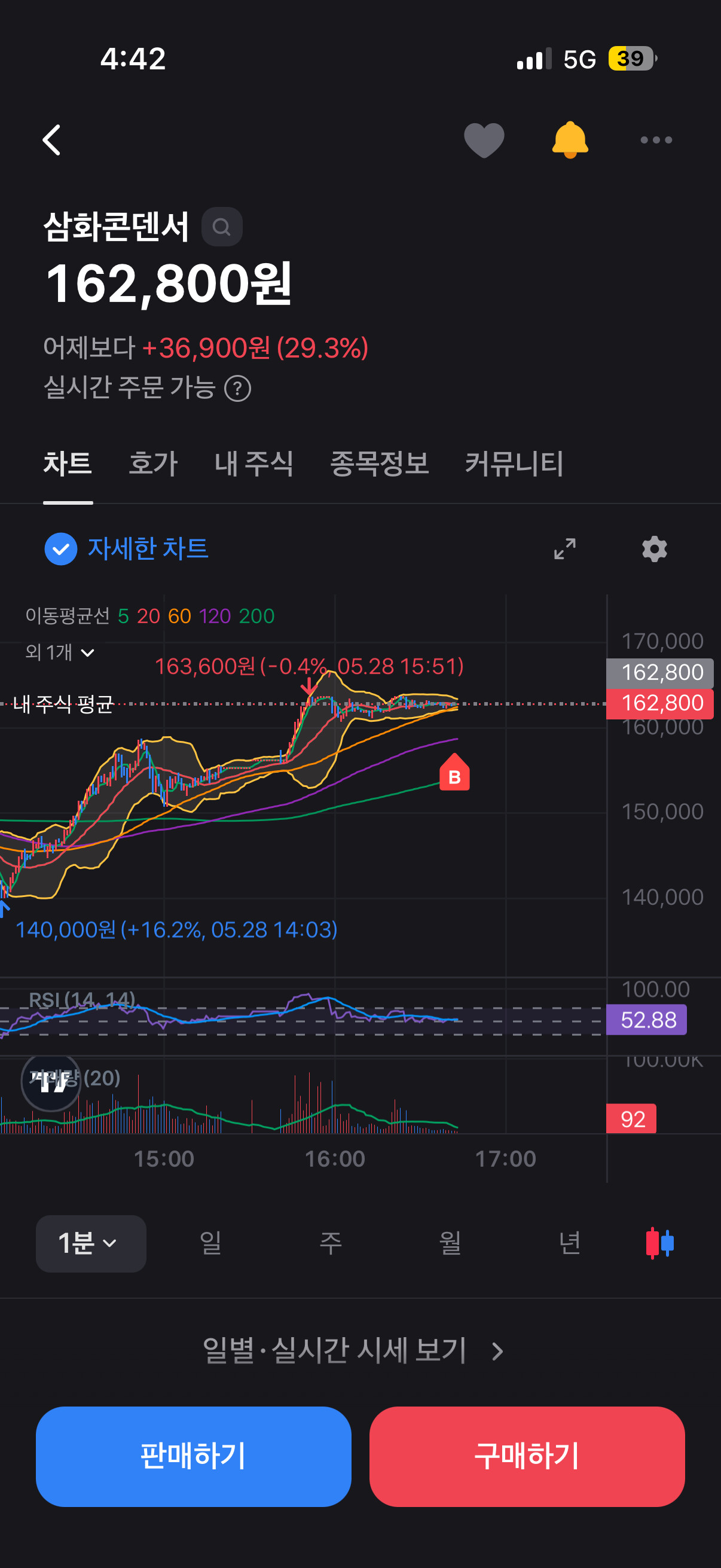Screen dimensions: 721x1568
Task: Tap the red 92 volume tag
Action: (631, 1119)
